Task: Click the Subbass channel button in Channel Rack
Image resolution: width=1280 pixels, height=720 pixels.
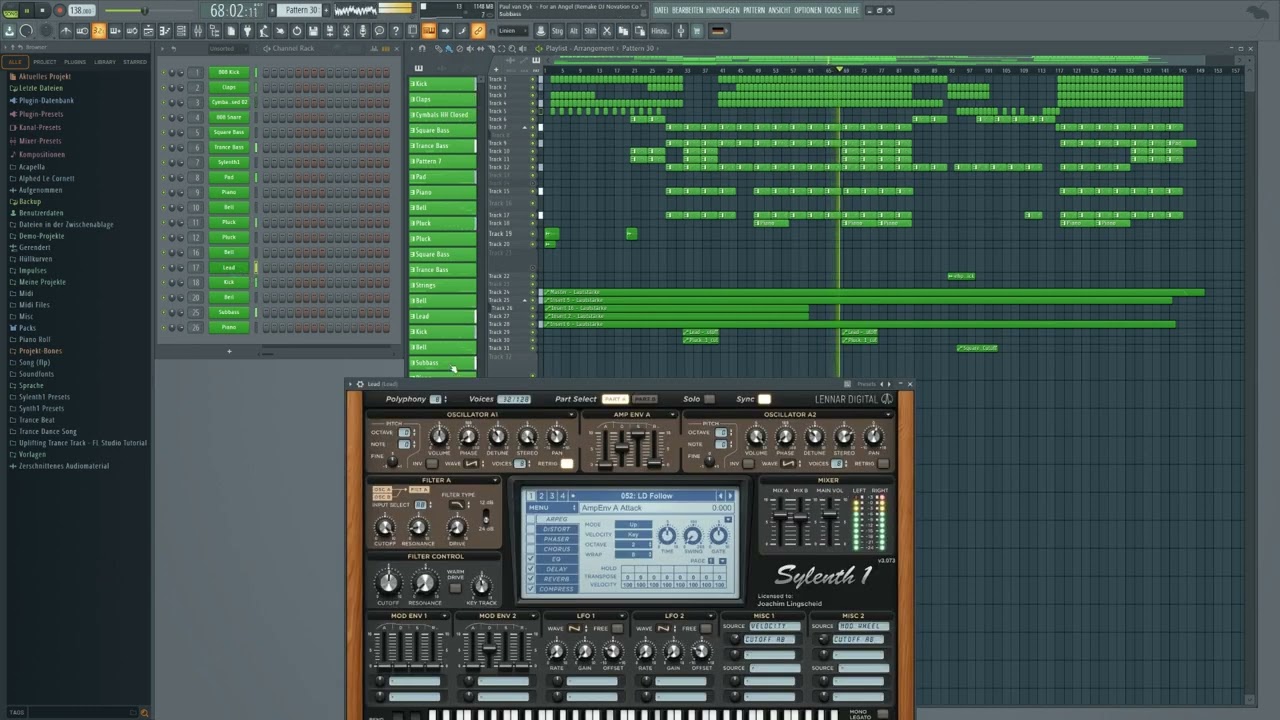Action: (229, 312)
